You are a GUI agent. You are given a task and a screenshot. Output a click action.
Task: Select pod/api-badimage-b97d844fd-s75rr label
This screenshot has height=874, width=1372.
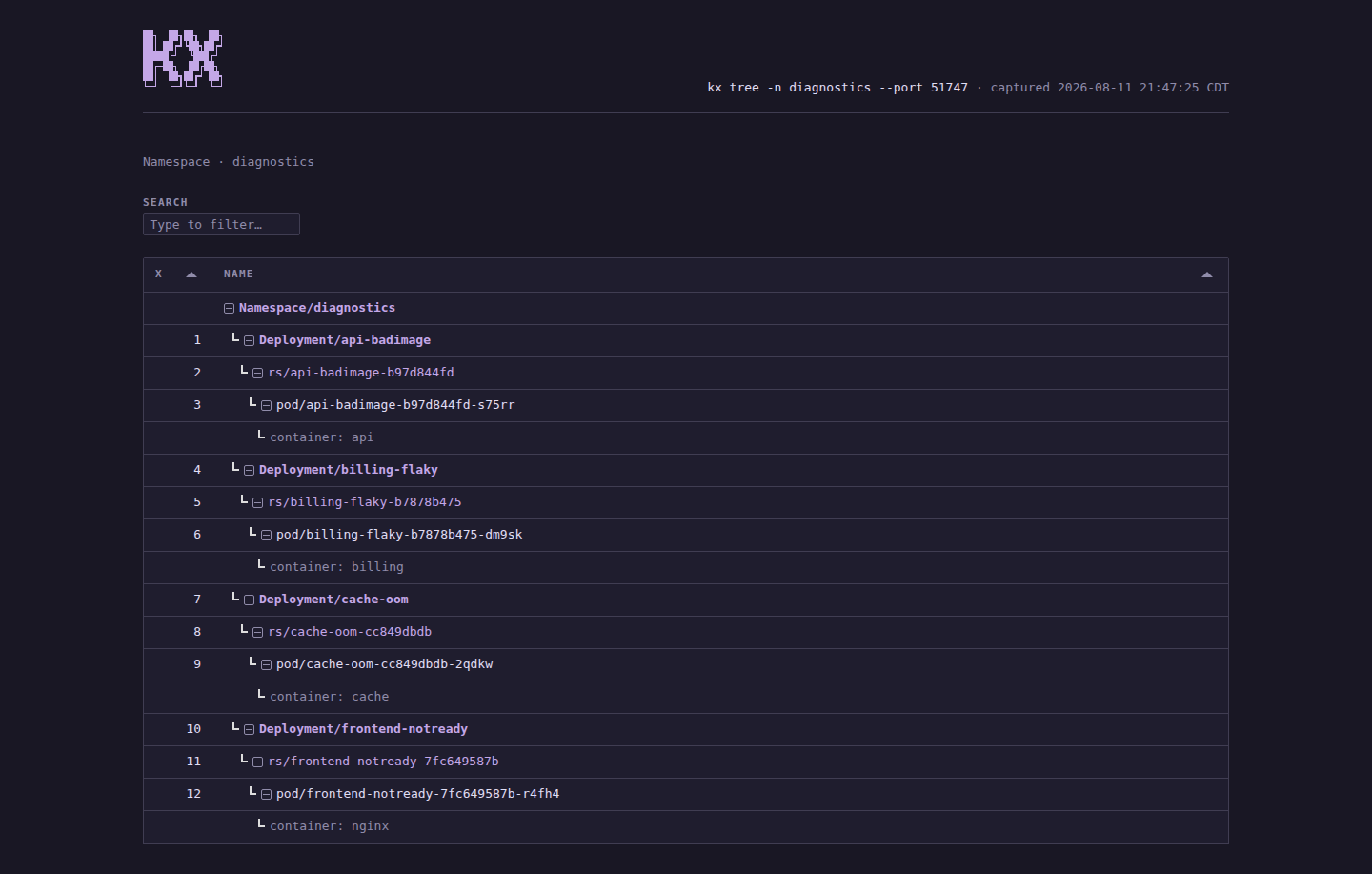395,405
